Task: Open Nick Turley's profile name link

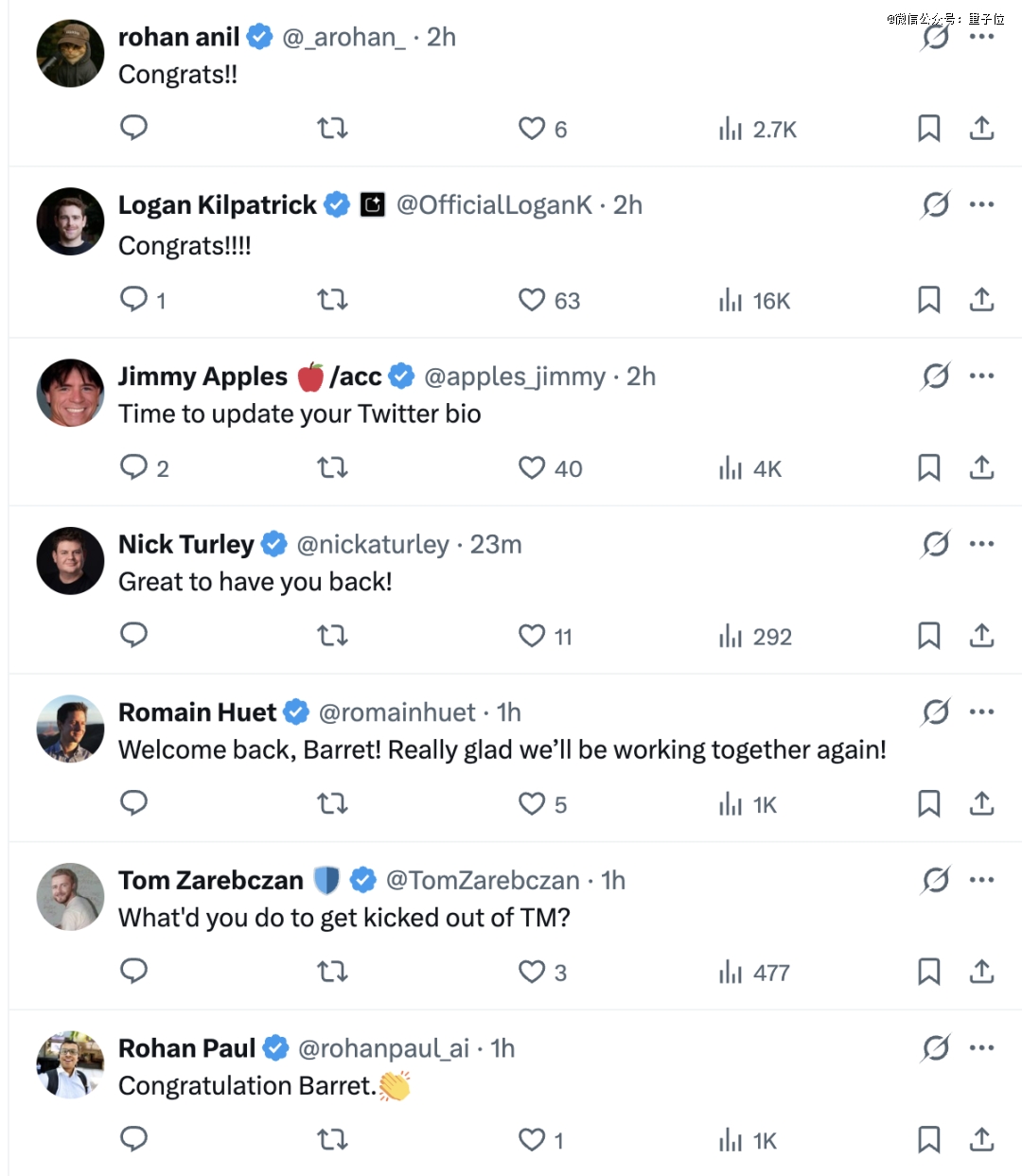Action: (185, 544)
